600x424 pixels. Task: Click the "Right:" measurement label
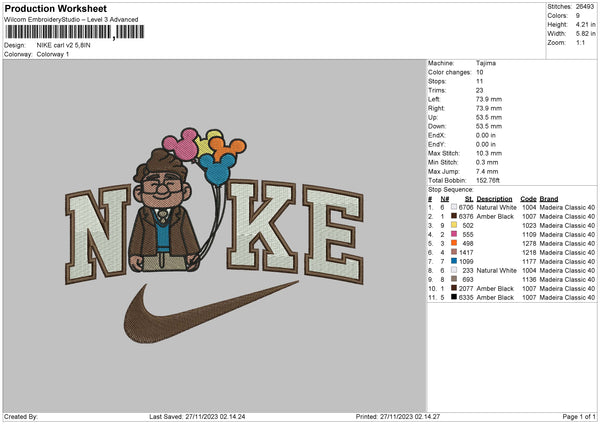pos(436,108)
